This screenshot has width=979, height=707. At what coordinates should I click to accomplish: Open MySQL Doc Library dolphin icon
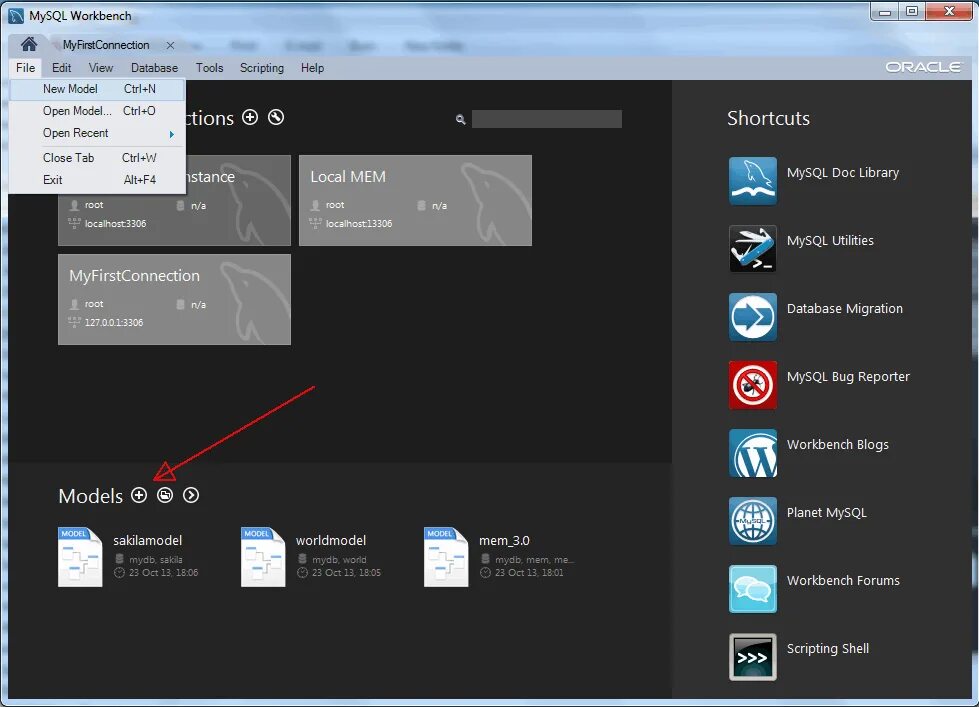752,181
